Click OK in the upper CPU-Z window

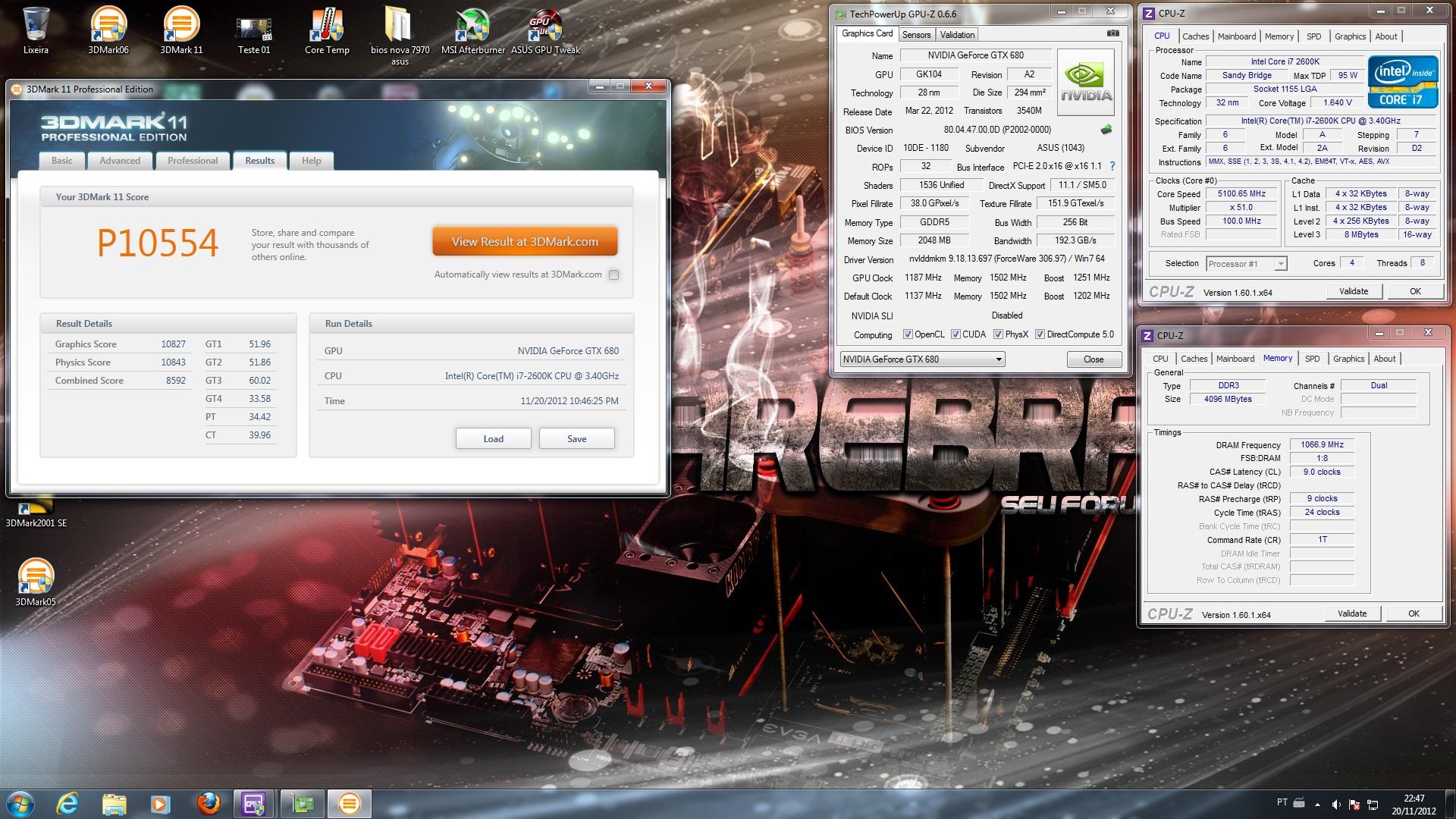pyautogui.click(x=1415, y=291)
